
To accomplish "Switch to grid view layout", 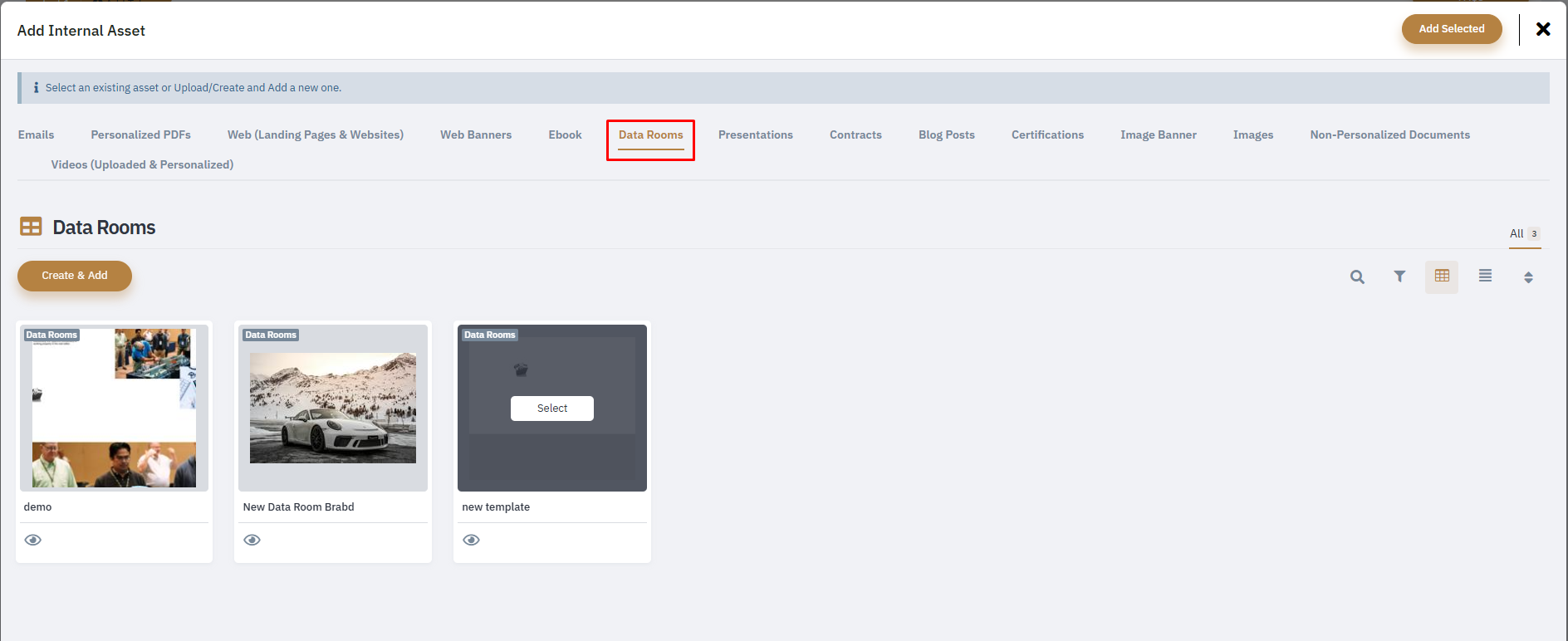I will pos(1442,276).
